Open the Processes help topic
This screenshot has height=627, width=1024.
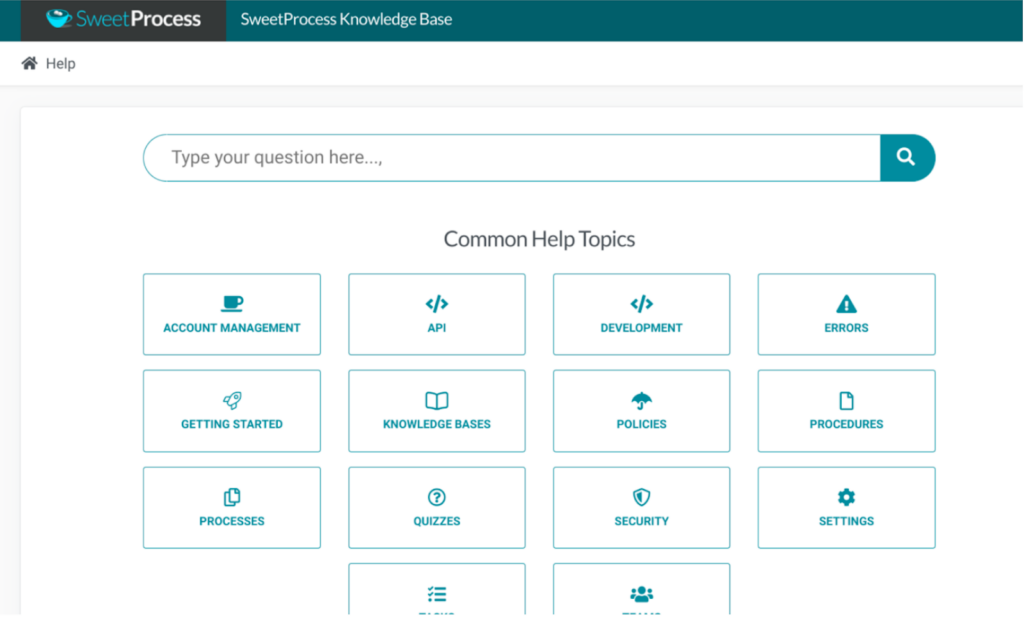click(232, 507)
